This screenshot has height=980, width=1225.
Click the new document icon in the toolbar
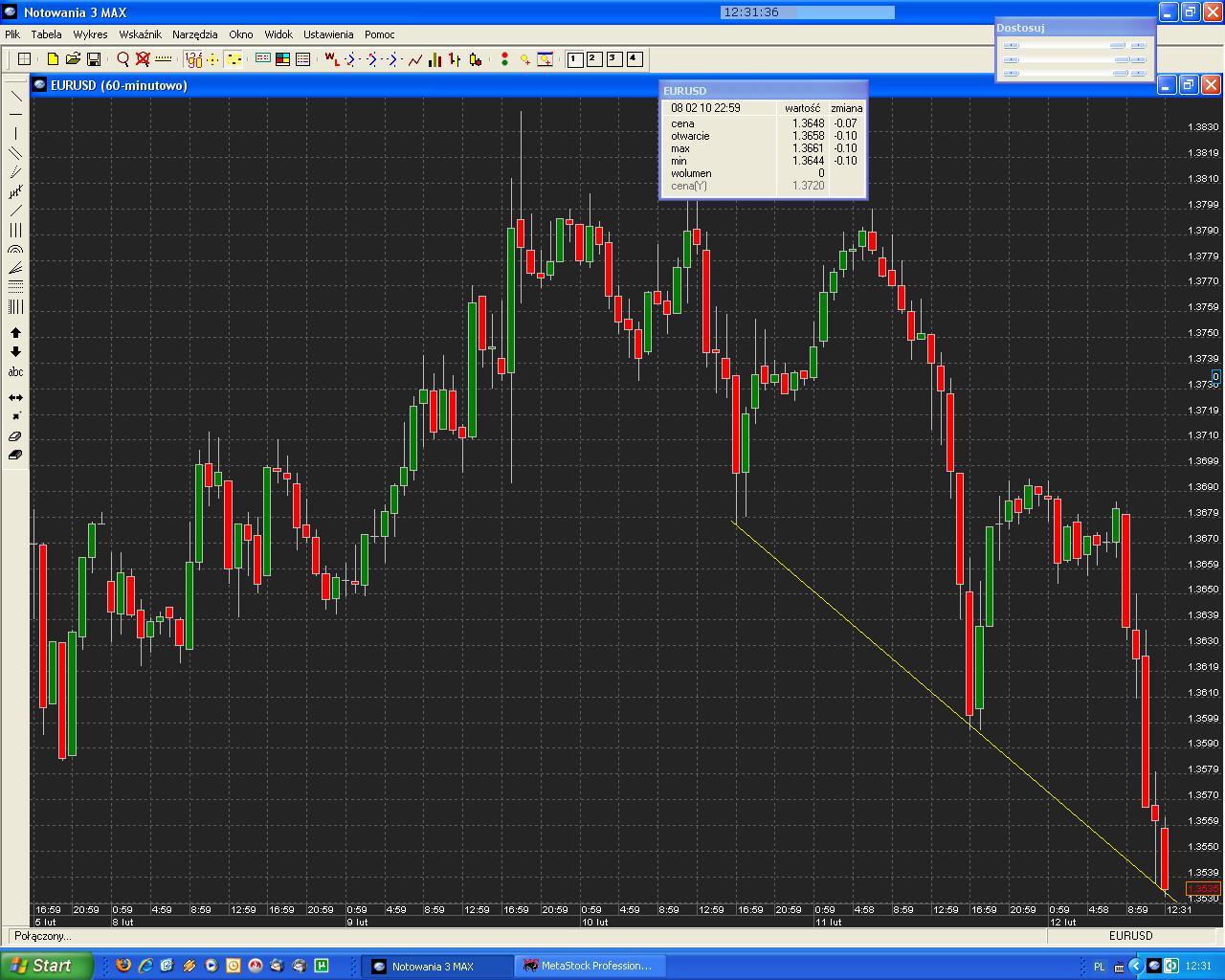(x=53, y=59)
